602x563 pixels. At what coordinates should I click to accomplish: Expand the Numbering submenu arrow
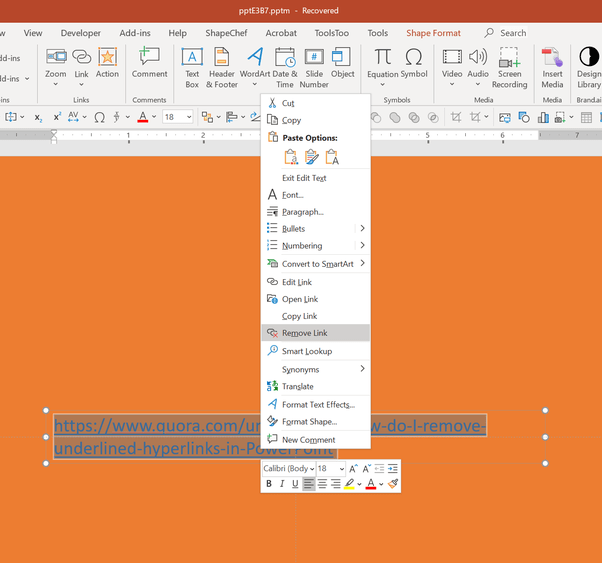point(362,245)
